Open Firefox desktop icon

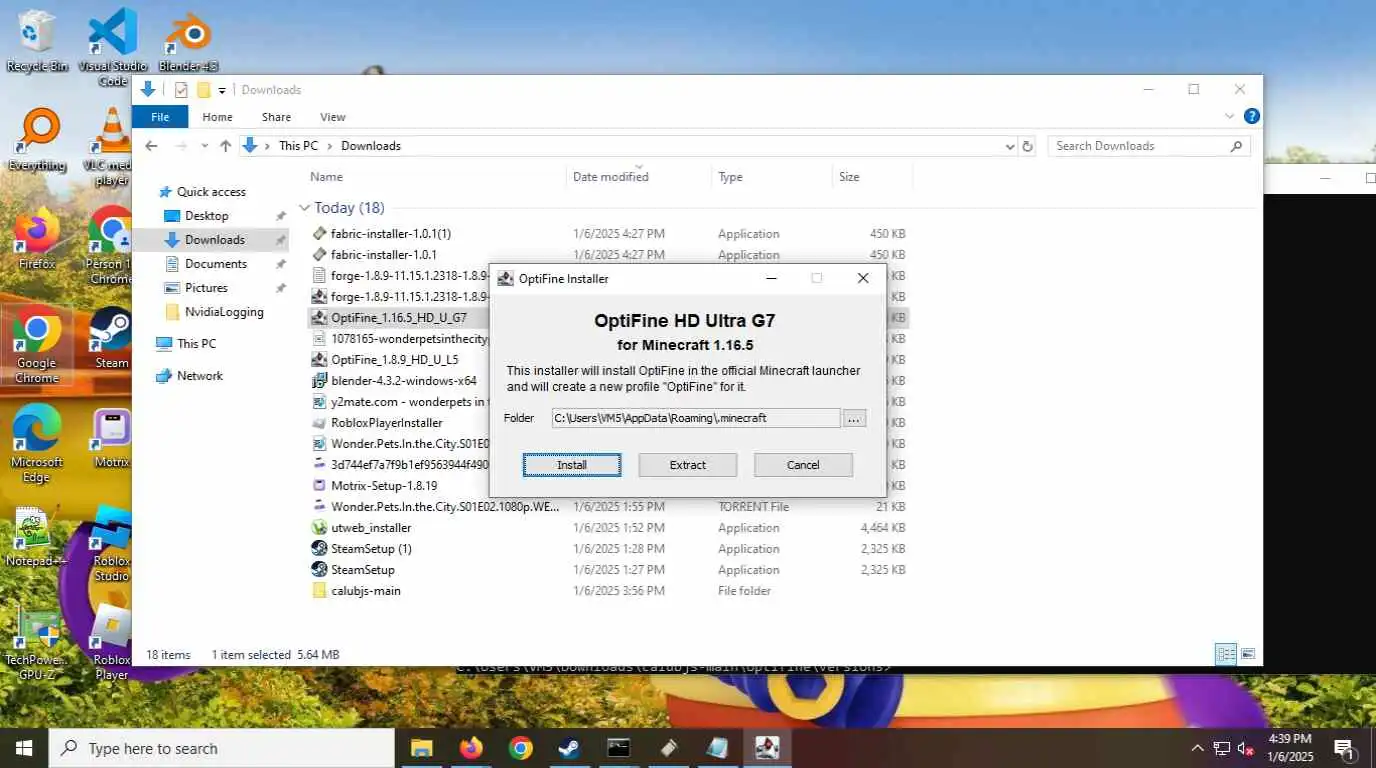[x=37, y=240]
